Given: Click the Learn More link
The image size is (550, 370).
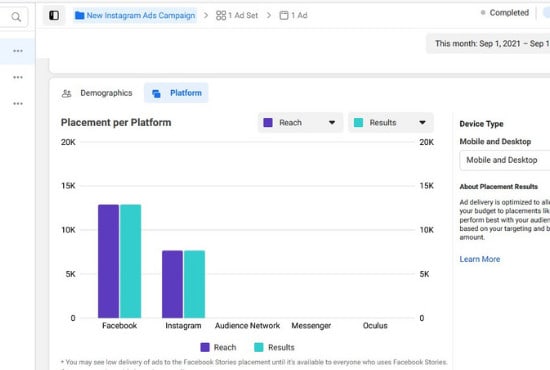Looking at the screenshot, I should click(479, 259).
